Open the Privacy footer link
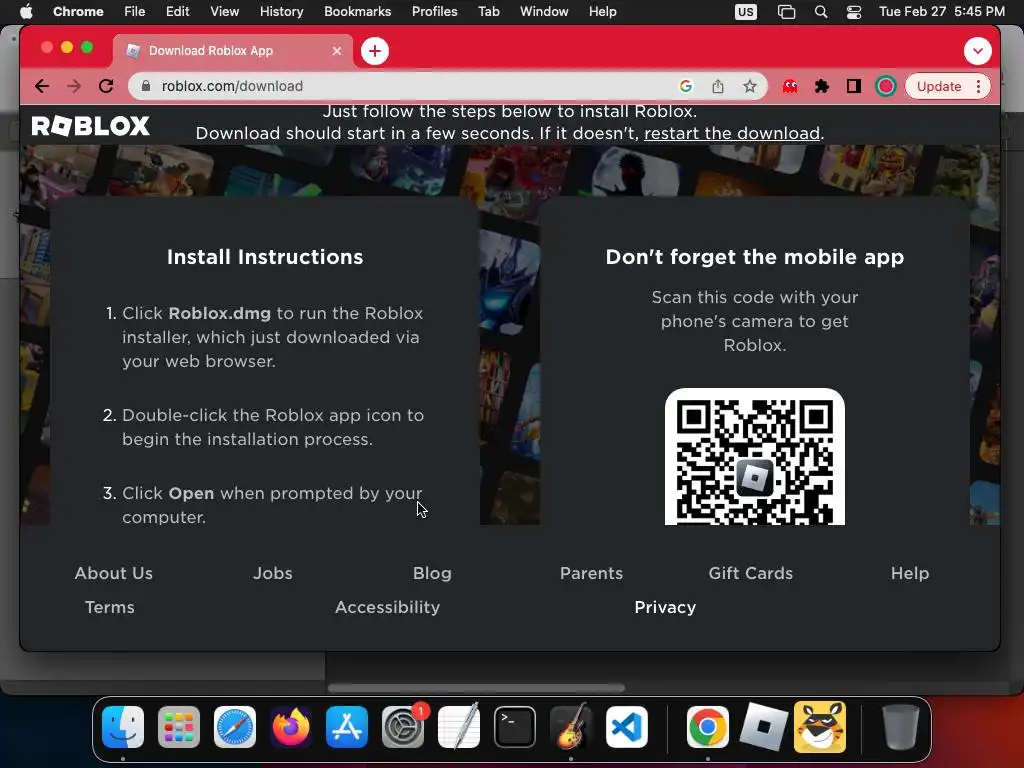 (665, 607)
